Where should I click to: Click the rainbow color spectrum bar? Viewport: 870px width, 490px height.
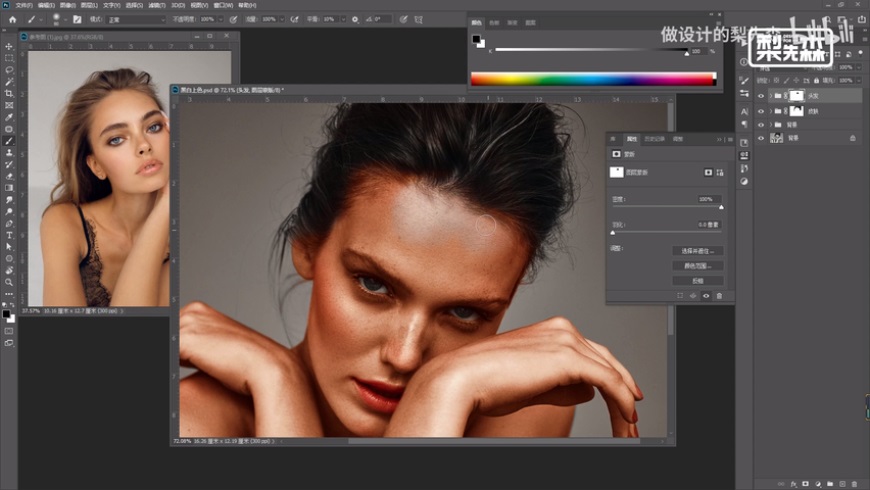(x=594, y=79)
